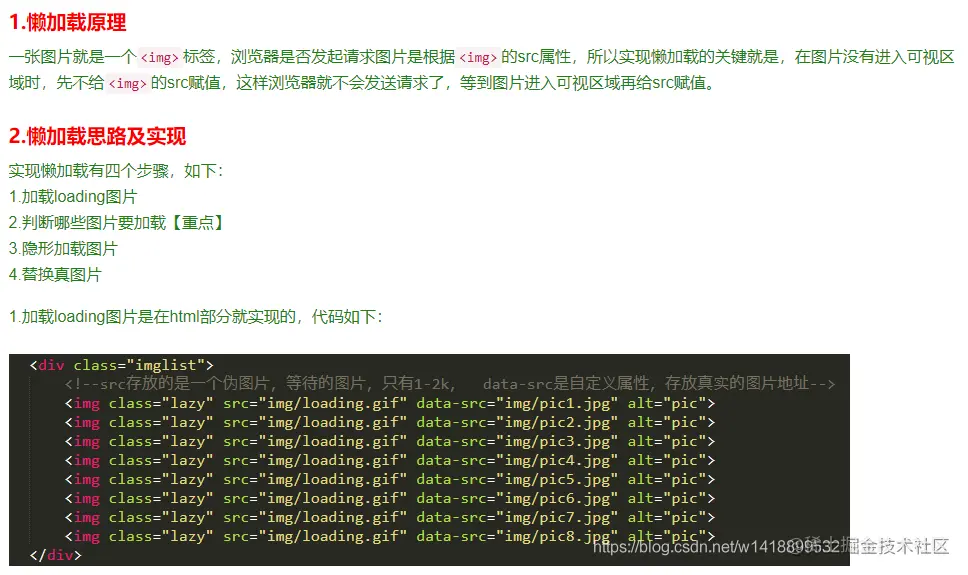This screenshot has height=575, width=968.
Task: Click the code line containing img/pic8.jpg
Action: (x=390, y=537)
